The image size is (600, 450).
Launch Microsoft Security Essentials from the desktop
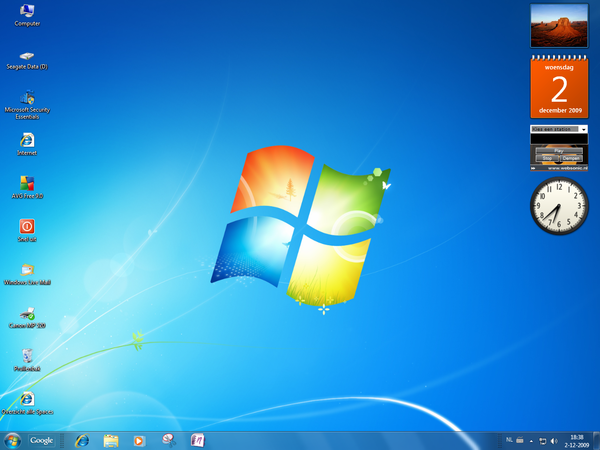point(27,105)
